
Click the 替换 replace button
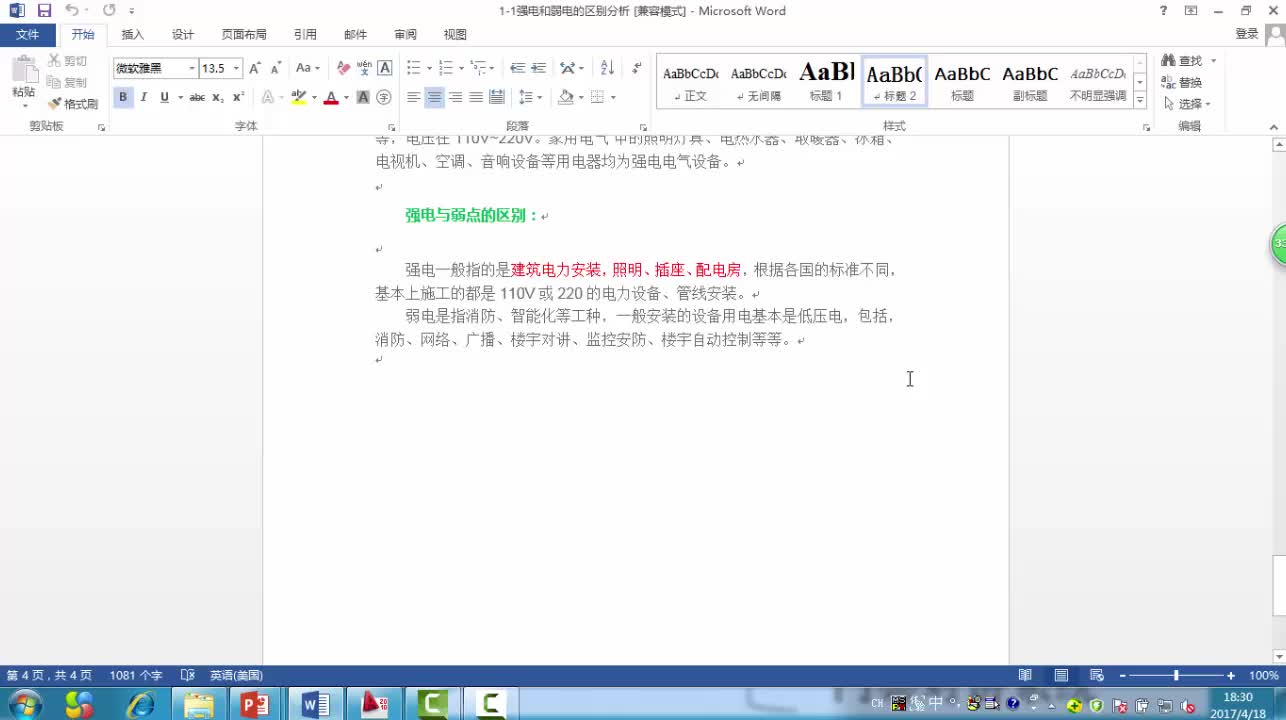(1182, 82)
